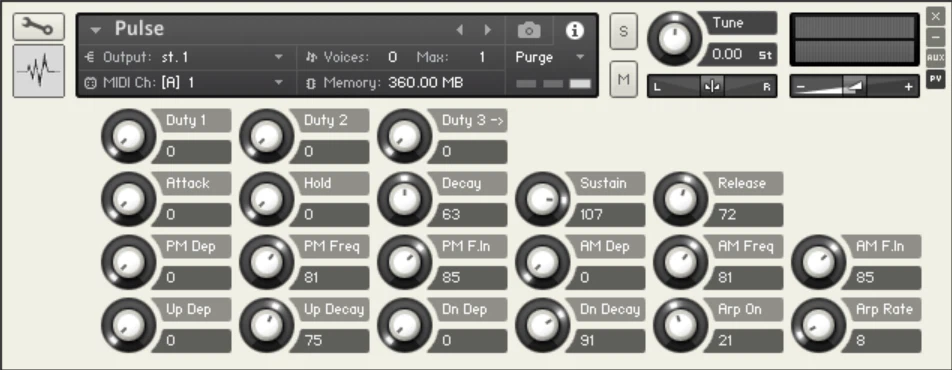Open the MIDI Ch [A] 1 dropdown
Screen dimensions: 952x370
(x=279, y=83)
